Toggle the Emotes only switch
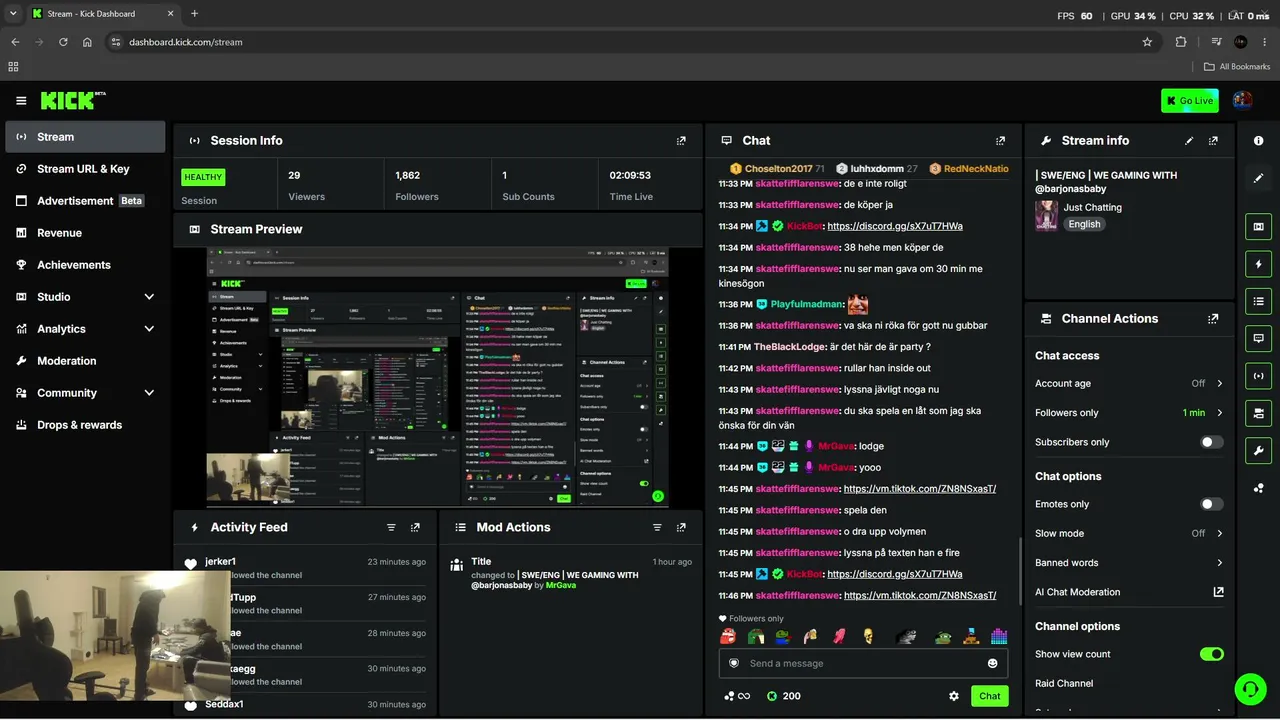 1211,504
